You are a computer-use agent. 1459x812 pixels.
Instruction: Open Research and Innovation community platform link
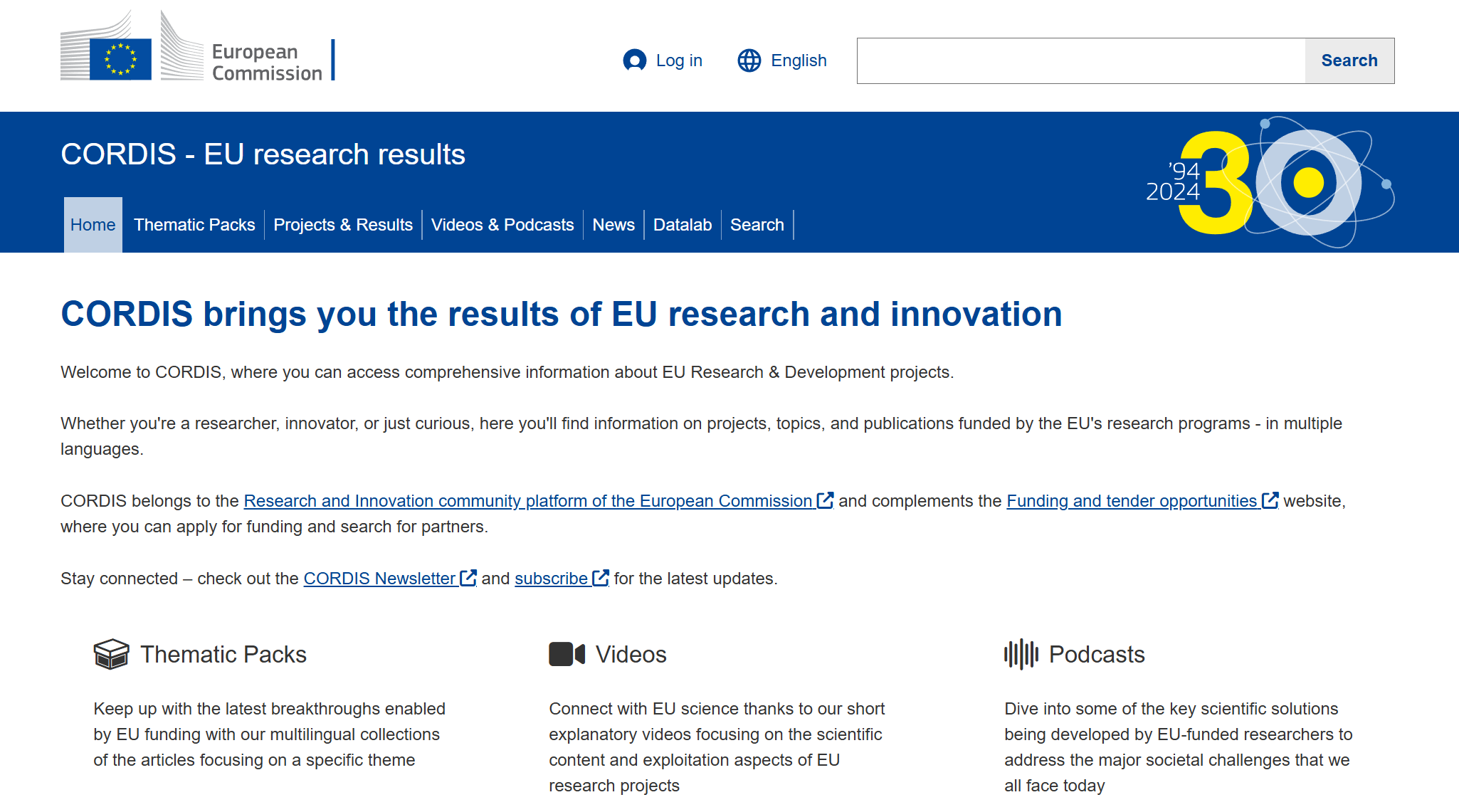point(527,501)
